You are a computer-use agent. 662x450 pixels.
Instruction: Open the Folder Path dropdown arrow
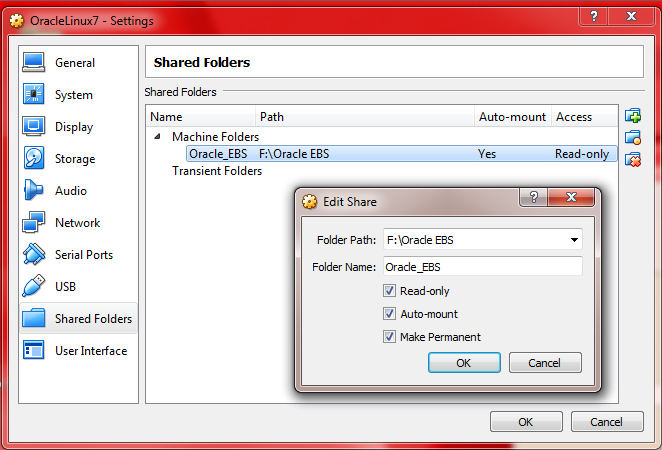[574, 240]
